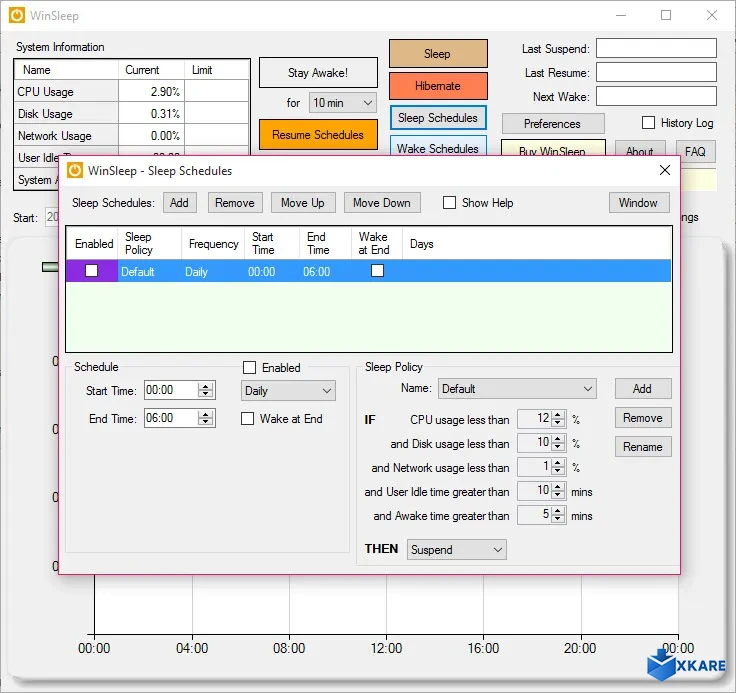The height and width of the screenshot is (693, 736).
Task: Click the Buy WinSleep button
Action: (x=552, y=149)
